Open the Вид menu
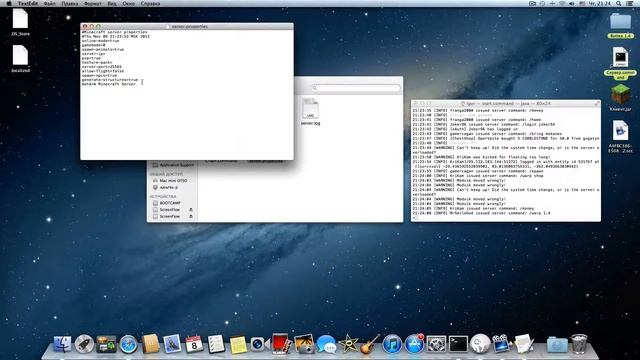Image resolution: width=640 pixels, height=360 pixels. 112,3
